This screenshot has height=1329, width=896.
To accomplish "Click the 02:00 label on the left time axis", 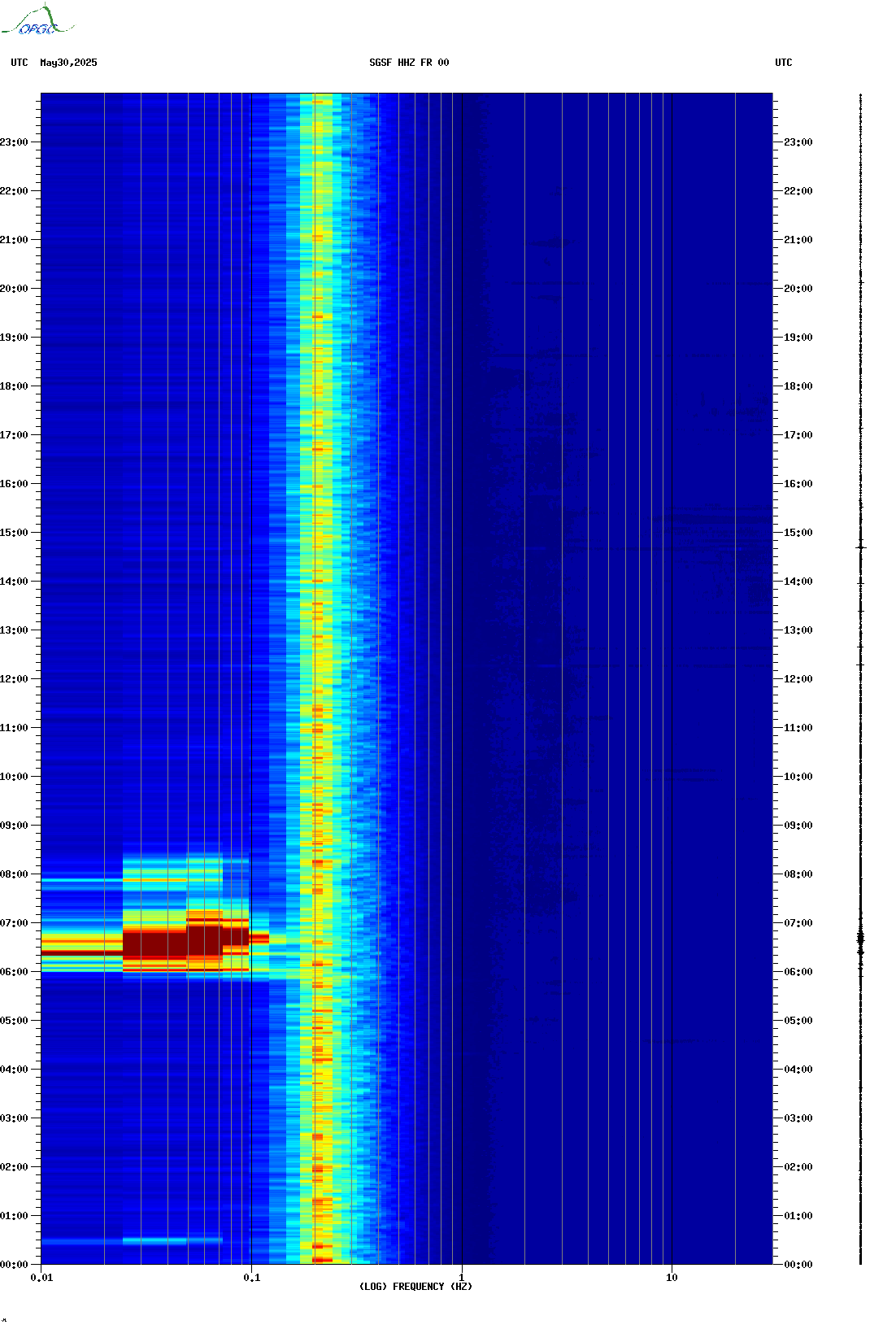I will 14,1167.
